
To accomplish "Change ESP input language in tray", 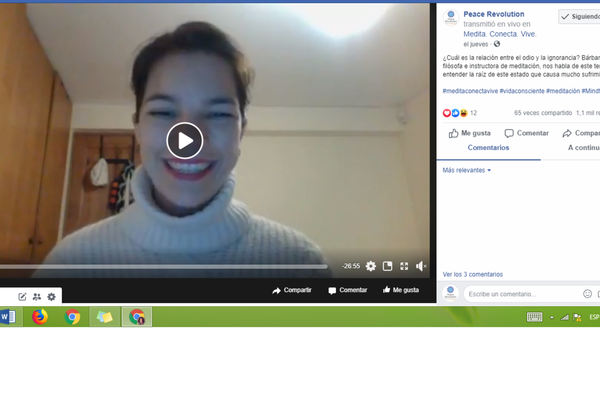I will coord(594,317).
